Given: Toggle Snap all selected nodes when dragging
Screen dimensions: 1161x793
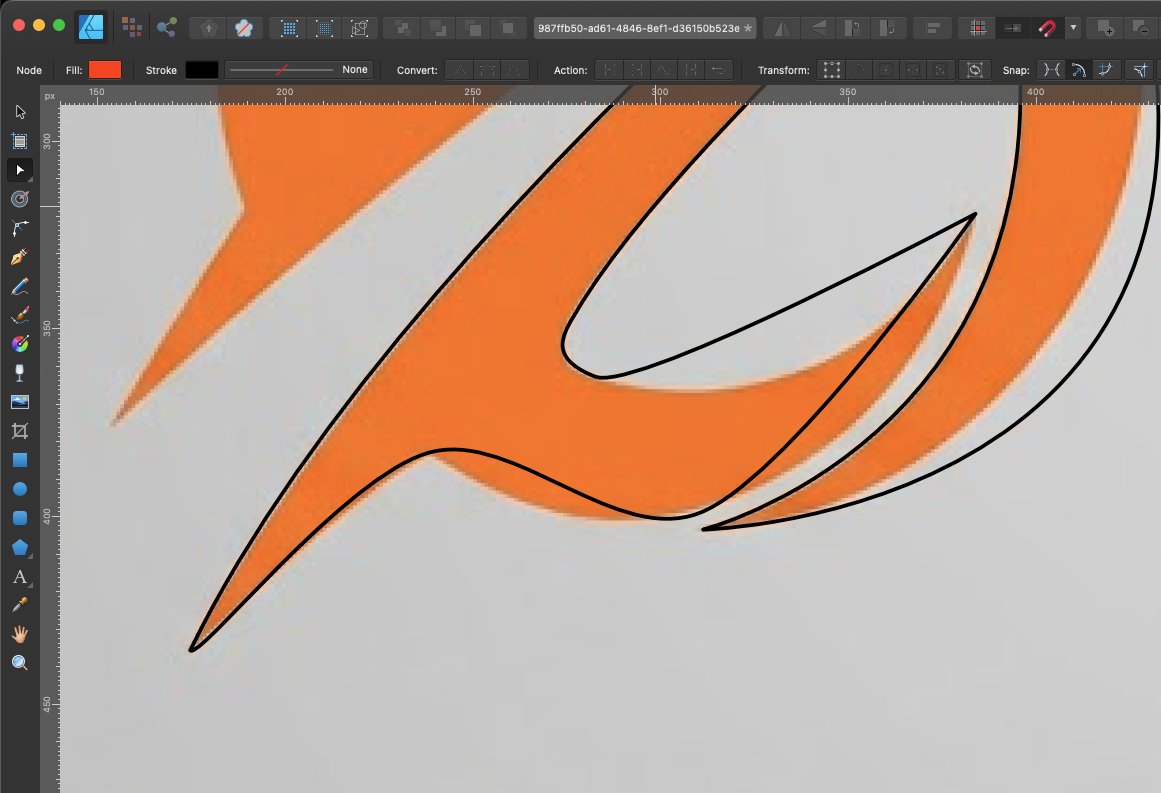Looking at the screenshot, I should [1105, 70].
